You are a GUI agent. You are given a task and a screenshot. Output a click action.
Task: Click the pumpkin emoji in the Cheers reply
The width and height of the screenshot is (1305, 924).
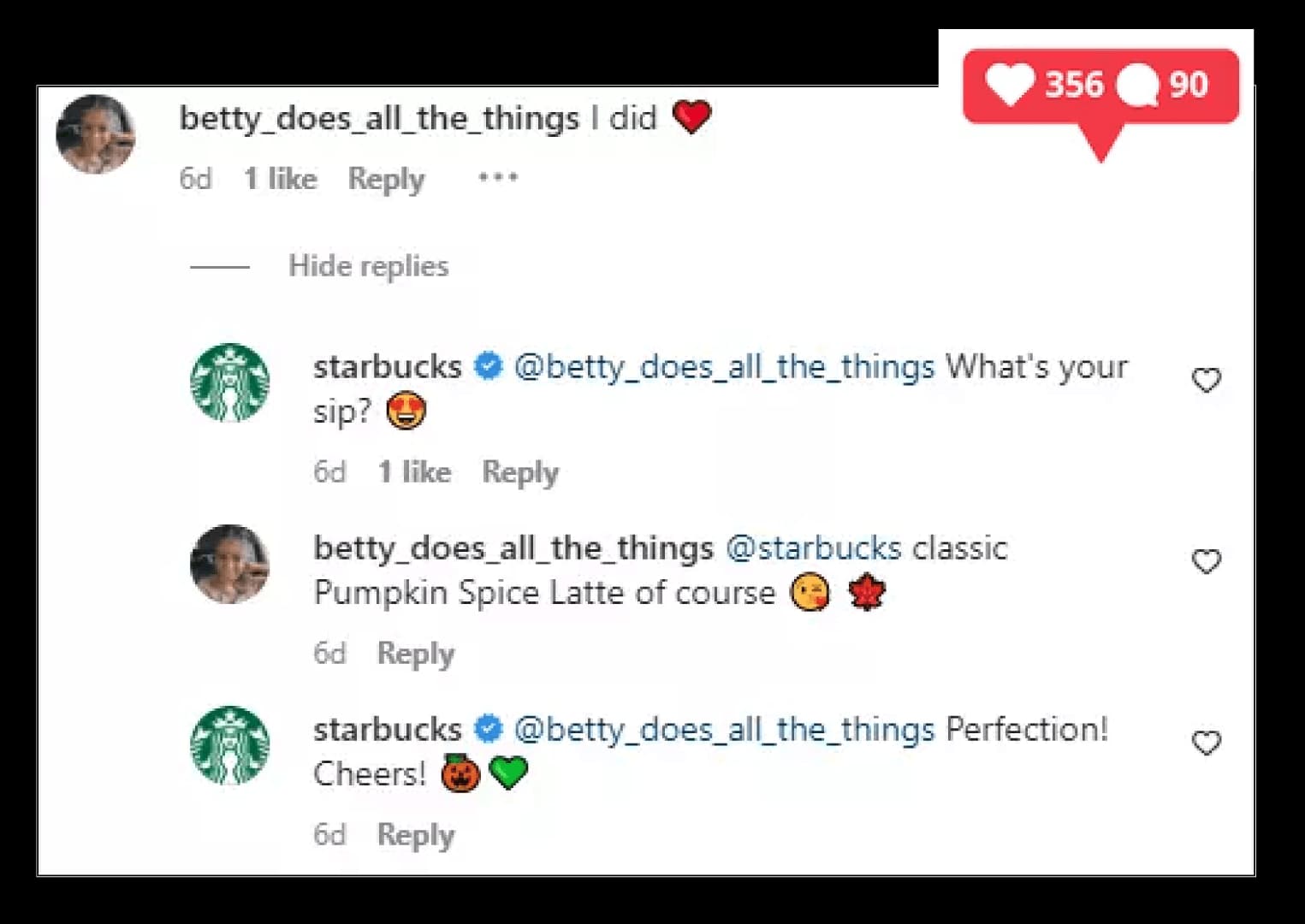tap(459, 773)
